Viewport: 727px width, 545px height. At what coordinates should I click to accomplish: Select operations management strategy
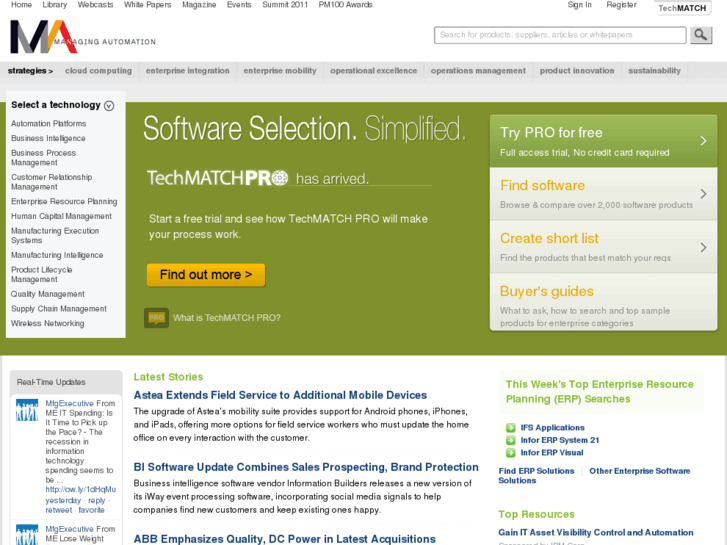(x=478, y=71)
